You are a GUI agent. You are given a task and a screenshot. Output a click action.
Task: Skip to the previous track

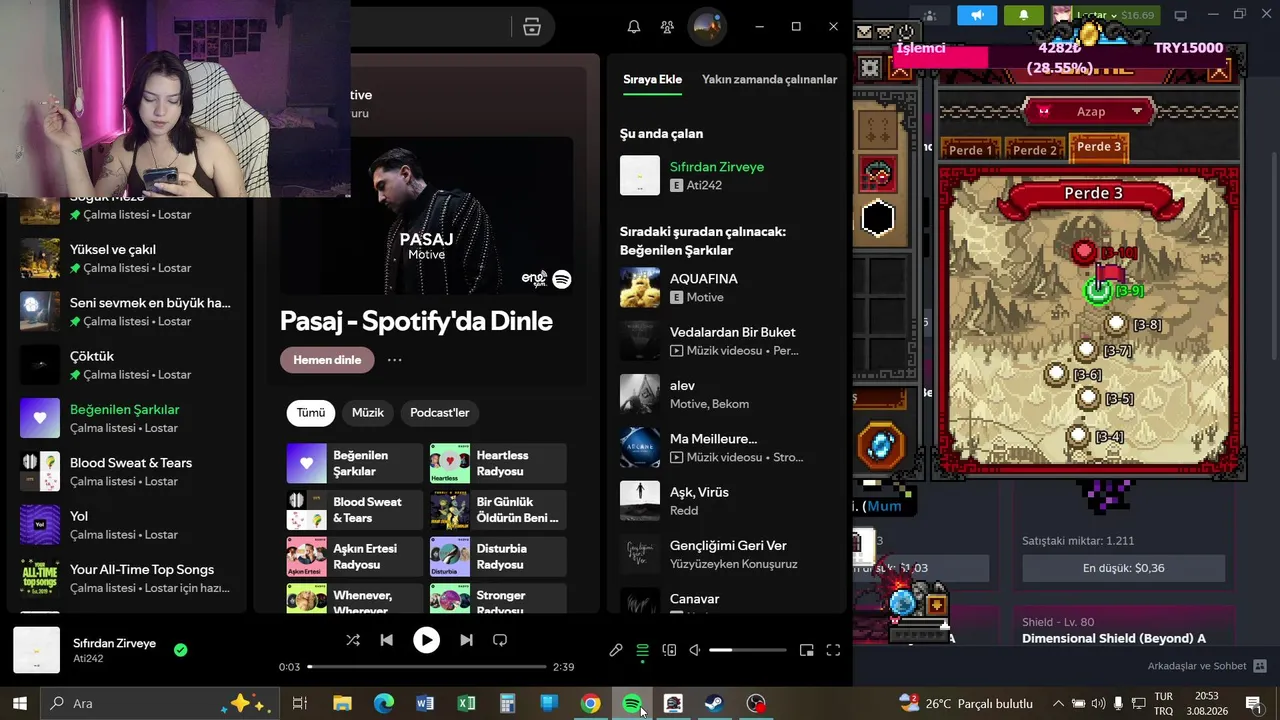[x=387, y=640]
